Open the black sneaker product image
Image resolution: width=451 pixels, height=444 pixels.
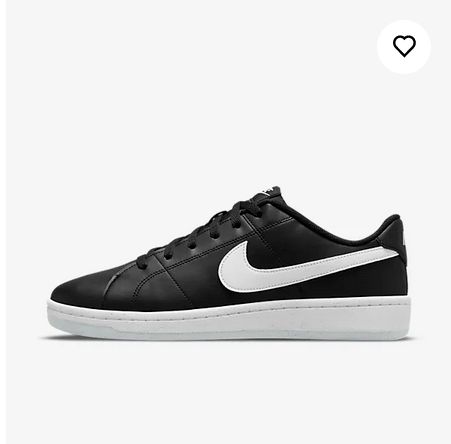[228, 263]
